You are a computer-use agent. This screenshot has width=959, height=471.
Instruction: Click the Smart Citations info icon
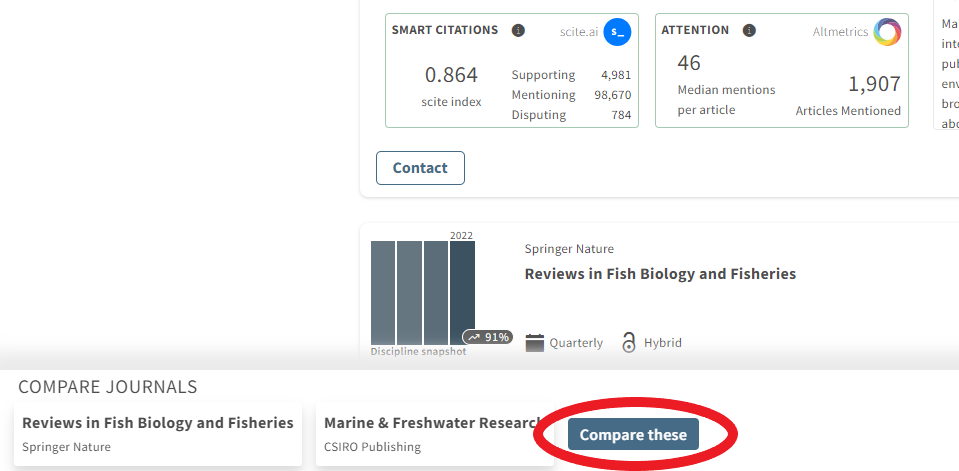click(x=518, y=31)
